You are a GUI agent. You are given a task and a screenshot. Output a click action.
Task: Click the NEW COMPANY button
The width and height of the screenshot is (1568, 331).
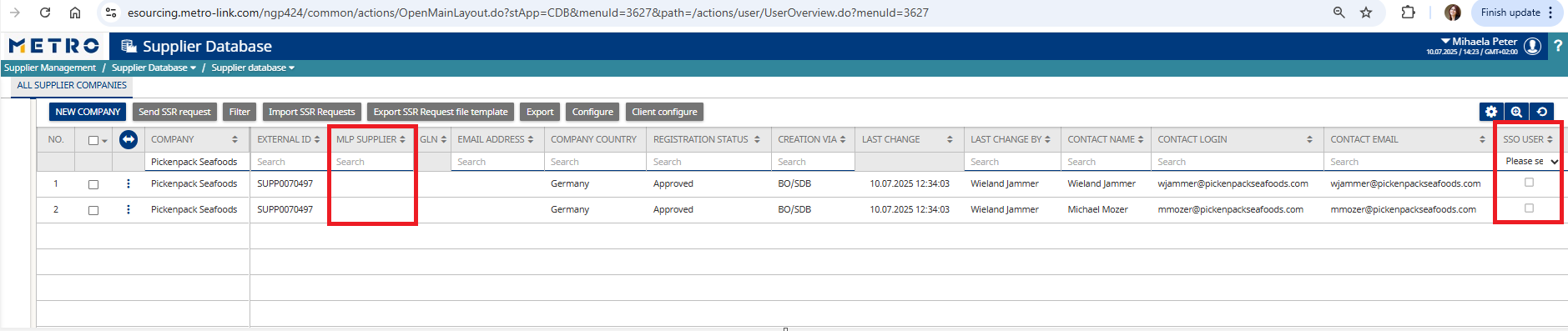88,112
